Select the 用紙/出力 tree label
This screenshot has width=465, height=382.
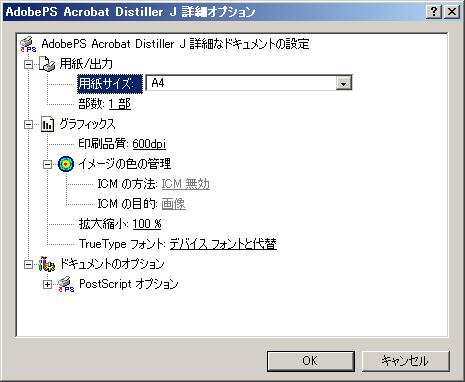[x=86, y=64]
